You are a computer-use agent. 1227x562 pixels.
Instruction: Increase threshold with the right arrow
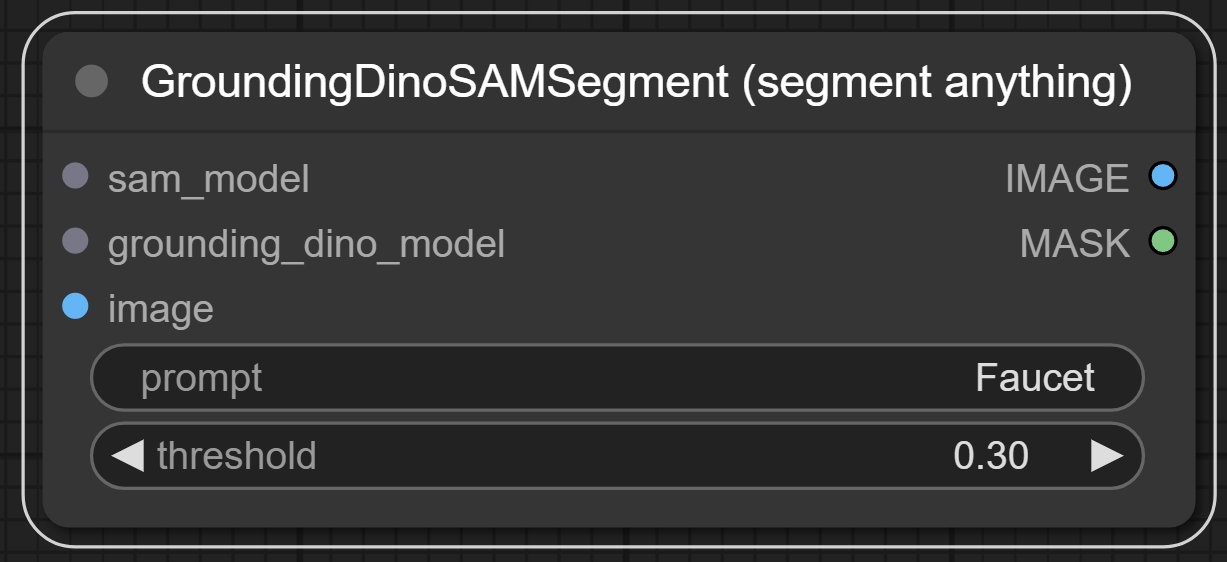tap(1106, 456)
